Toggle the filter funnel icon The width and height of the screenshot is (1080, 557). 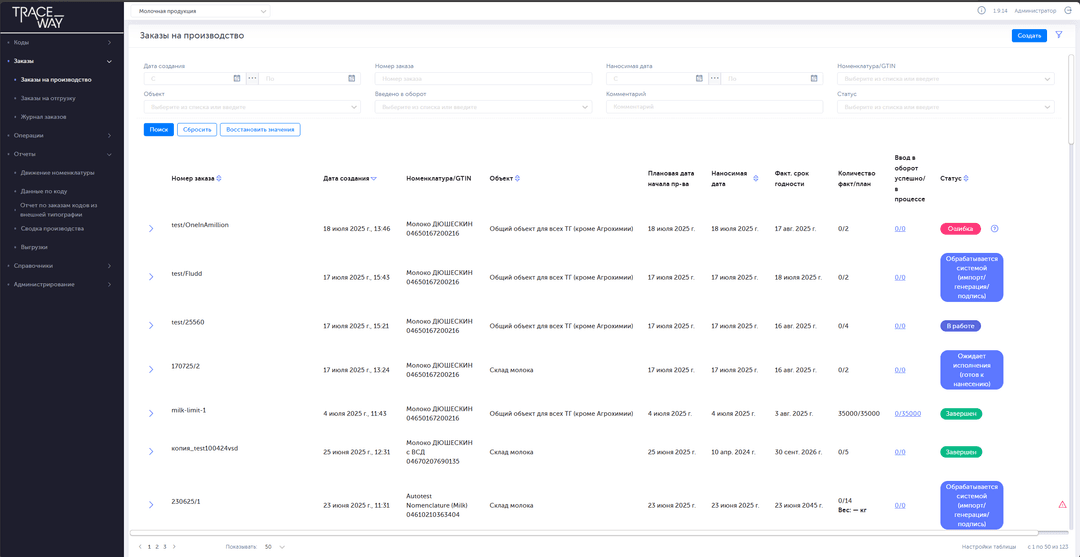tap(1059, 35)
